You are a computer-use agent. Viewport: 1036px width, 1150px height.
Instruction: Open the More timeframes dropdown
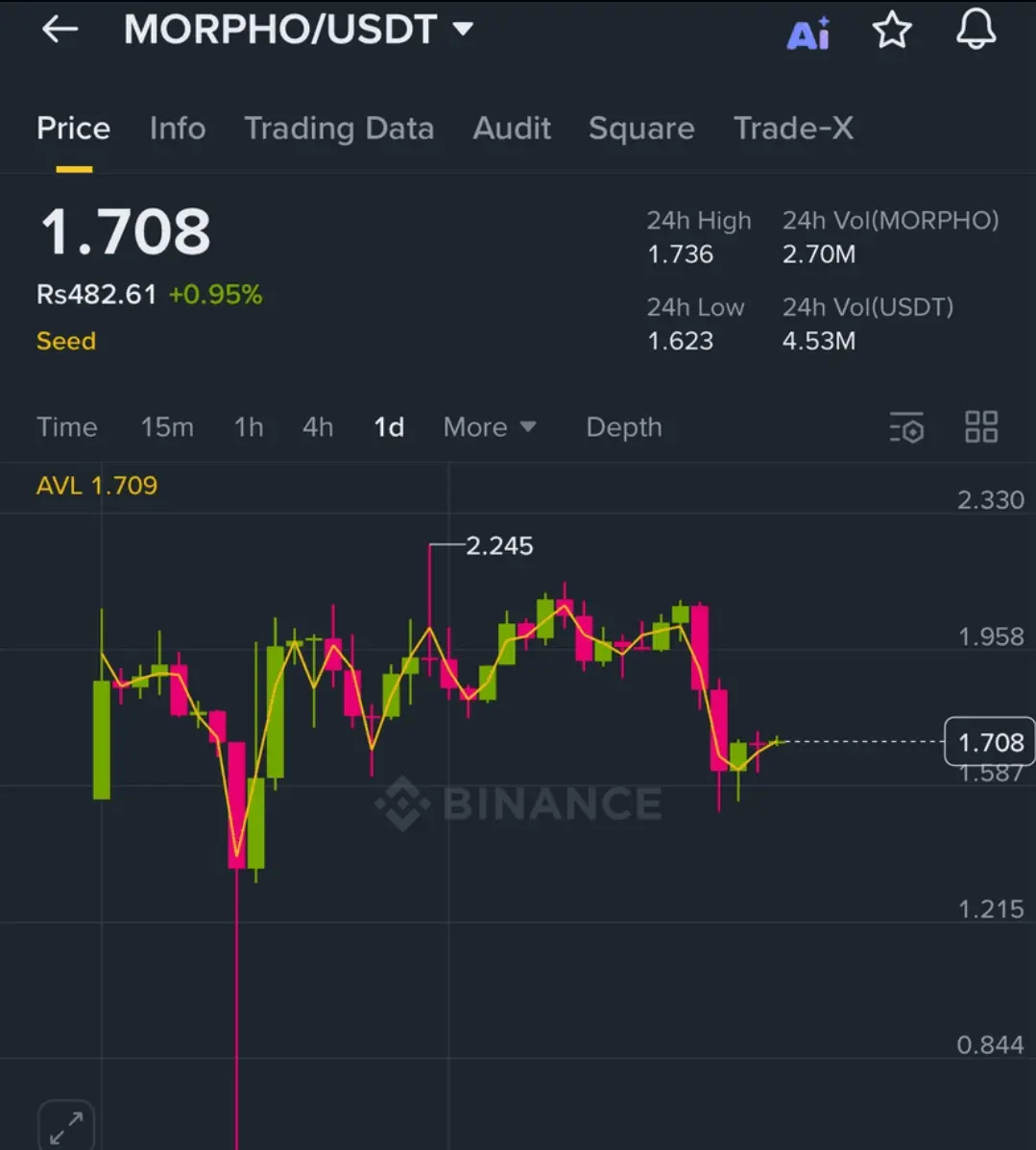(489, 427)
